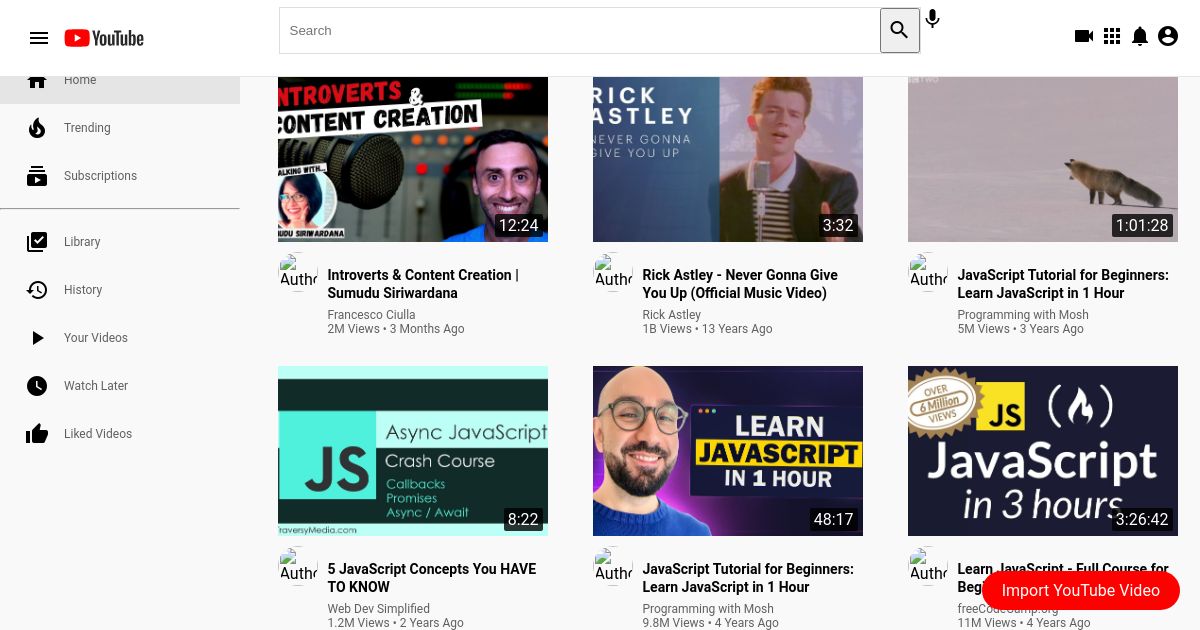The image size is (1200, 630).
Task: Switch to the Home tab
Action: click(80, 80)
